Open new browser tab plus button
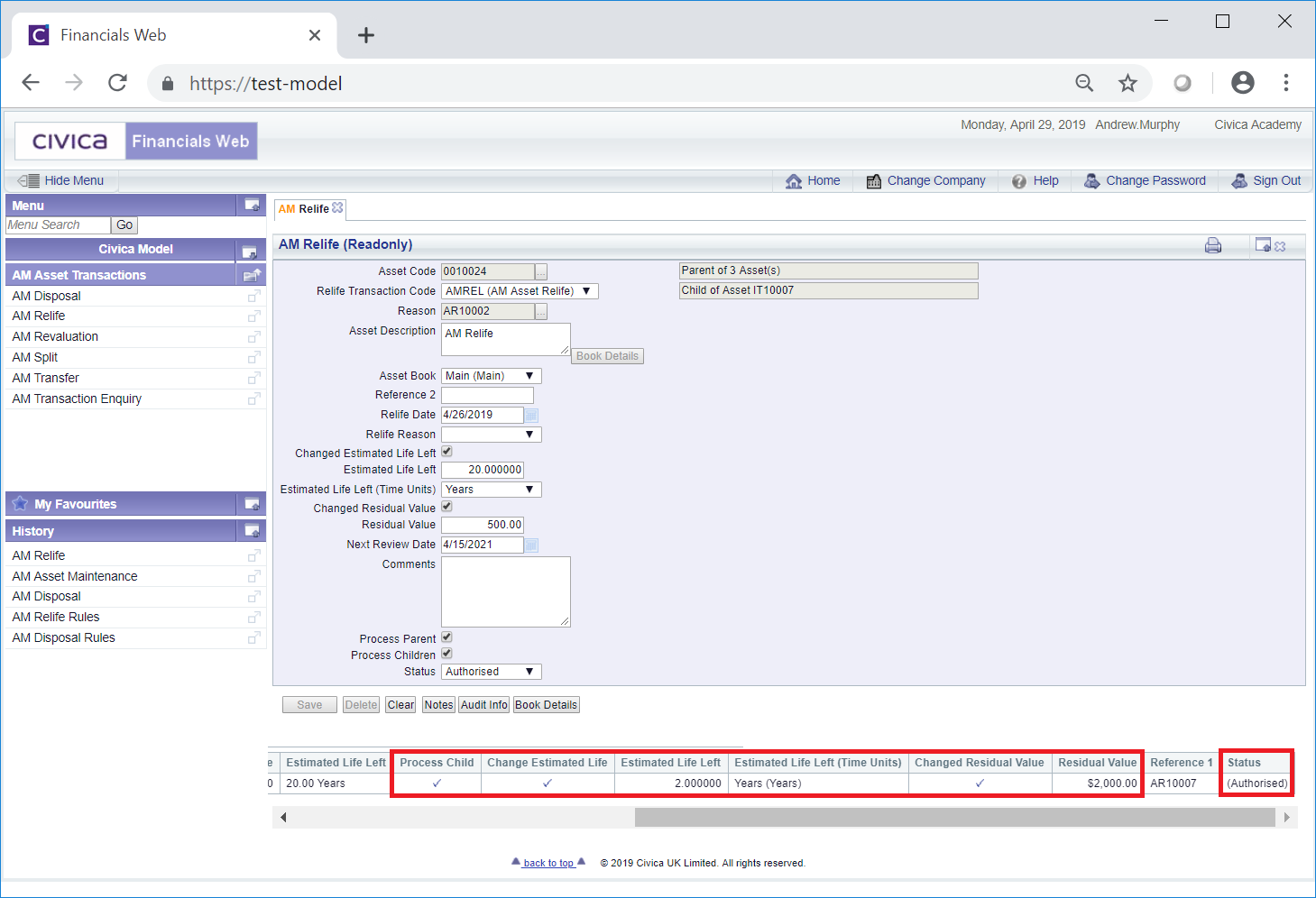1316x898 pixels. pyautogui.click(x=365, y=35)
